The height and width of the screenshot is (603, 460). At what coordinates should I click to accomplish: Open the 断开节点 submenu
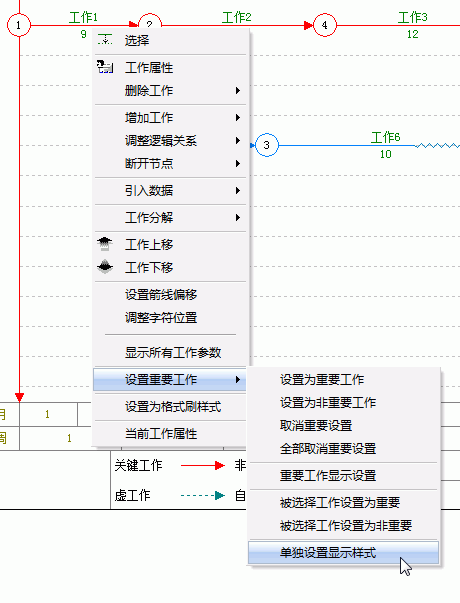pos(170,164)
